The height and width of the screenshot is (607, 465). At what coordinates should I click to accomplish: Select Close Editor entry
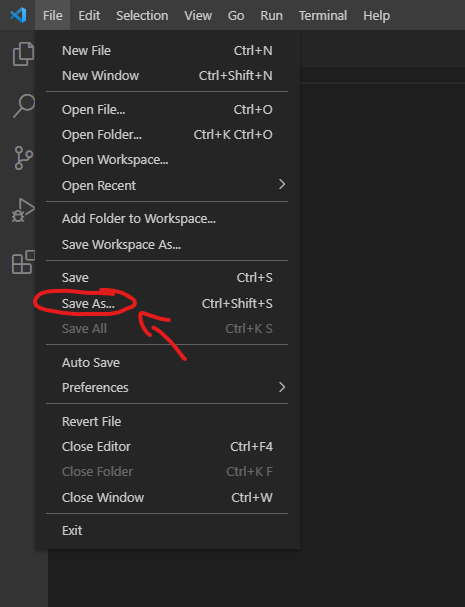coord(167,447)
